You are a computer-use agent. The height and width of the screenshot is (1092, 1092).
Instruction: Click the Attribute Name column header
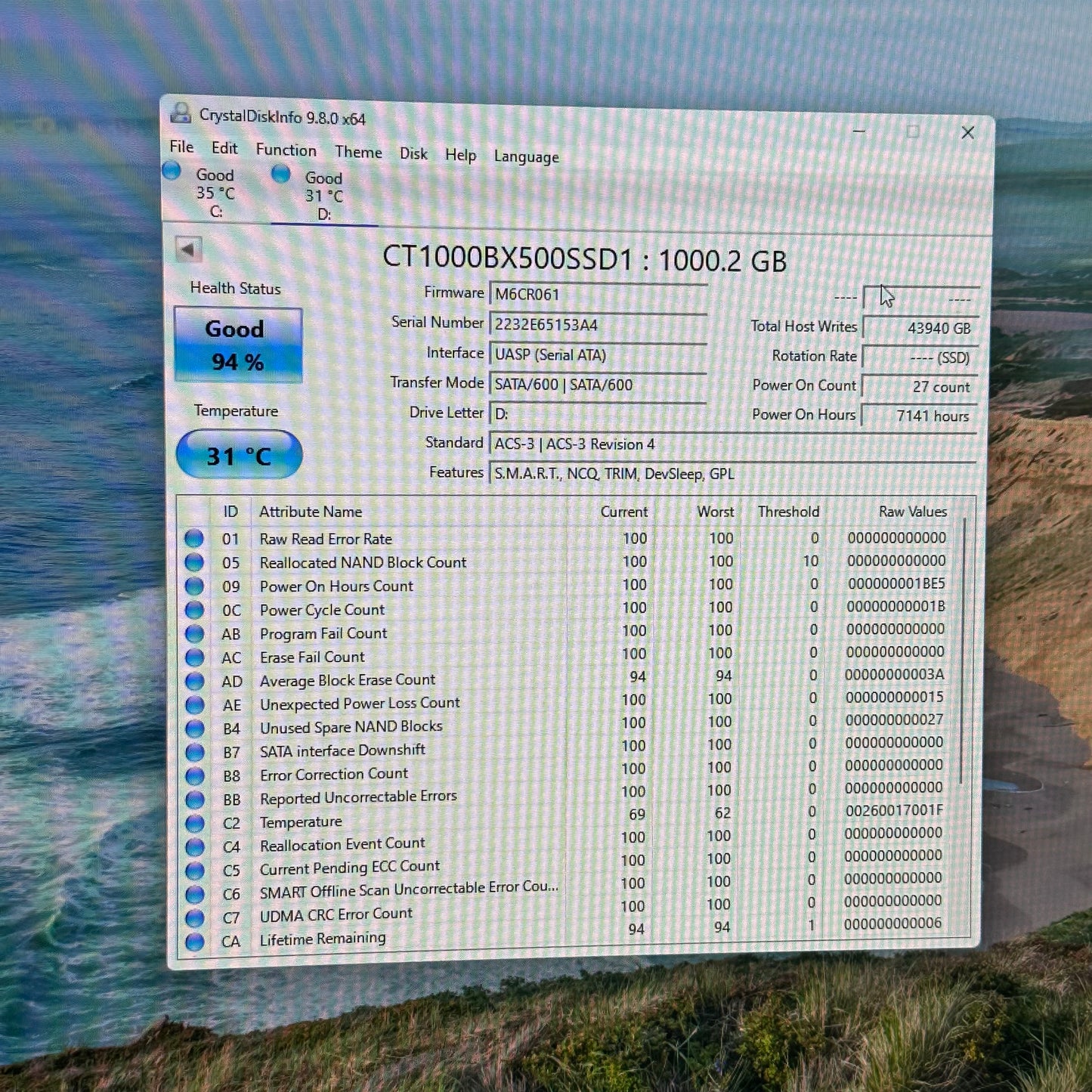311,512
